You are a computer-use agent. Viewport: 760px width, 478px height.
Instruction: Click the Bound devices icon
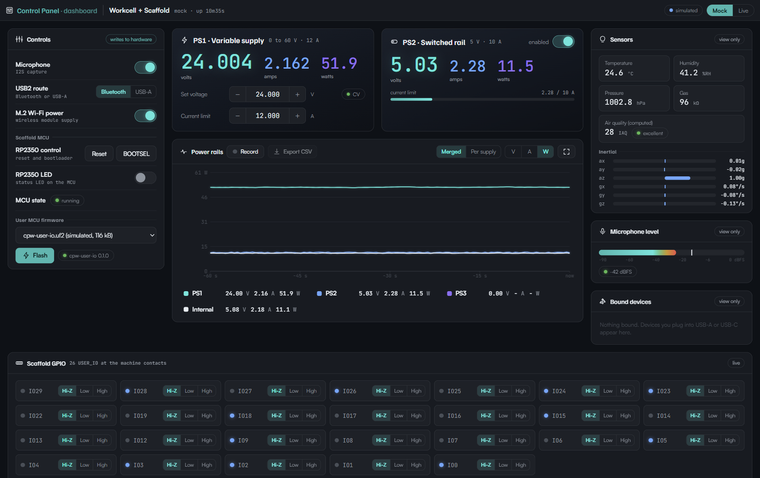602,302
